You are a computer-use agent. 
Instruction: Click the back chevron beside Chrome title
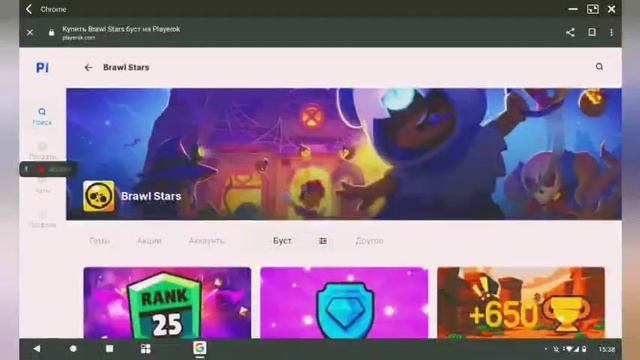tap(29, 9)
